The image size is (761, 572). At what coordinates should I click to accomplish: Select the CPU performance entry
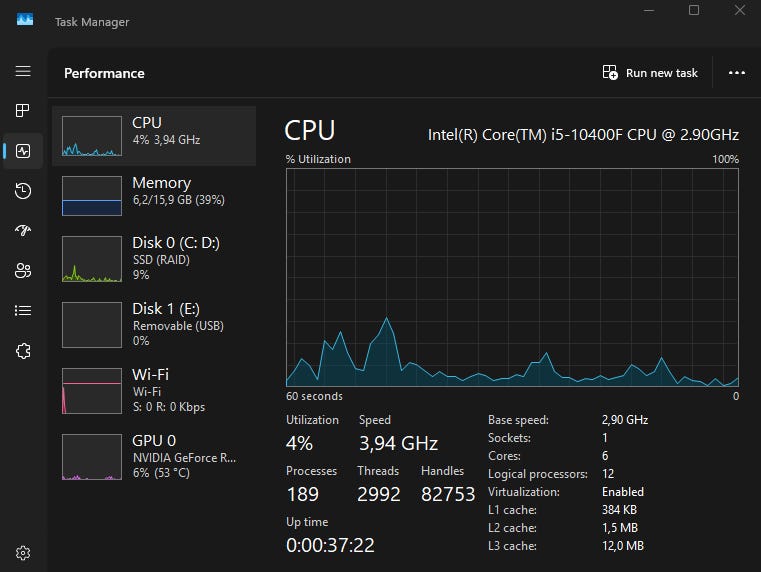(x=154, y=135)
